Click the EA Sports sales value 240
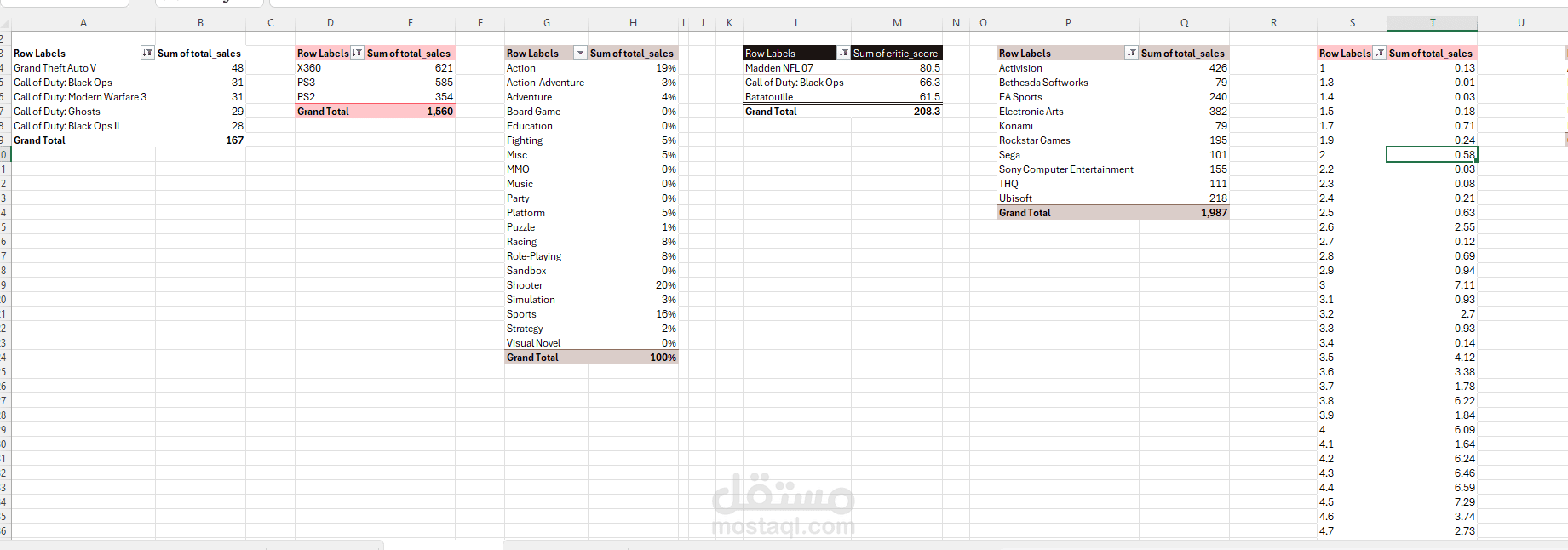Viewport: 1568px width, 550px height. 1185,97
